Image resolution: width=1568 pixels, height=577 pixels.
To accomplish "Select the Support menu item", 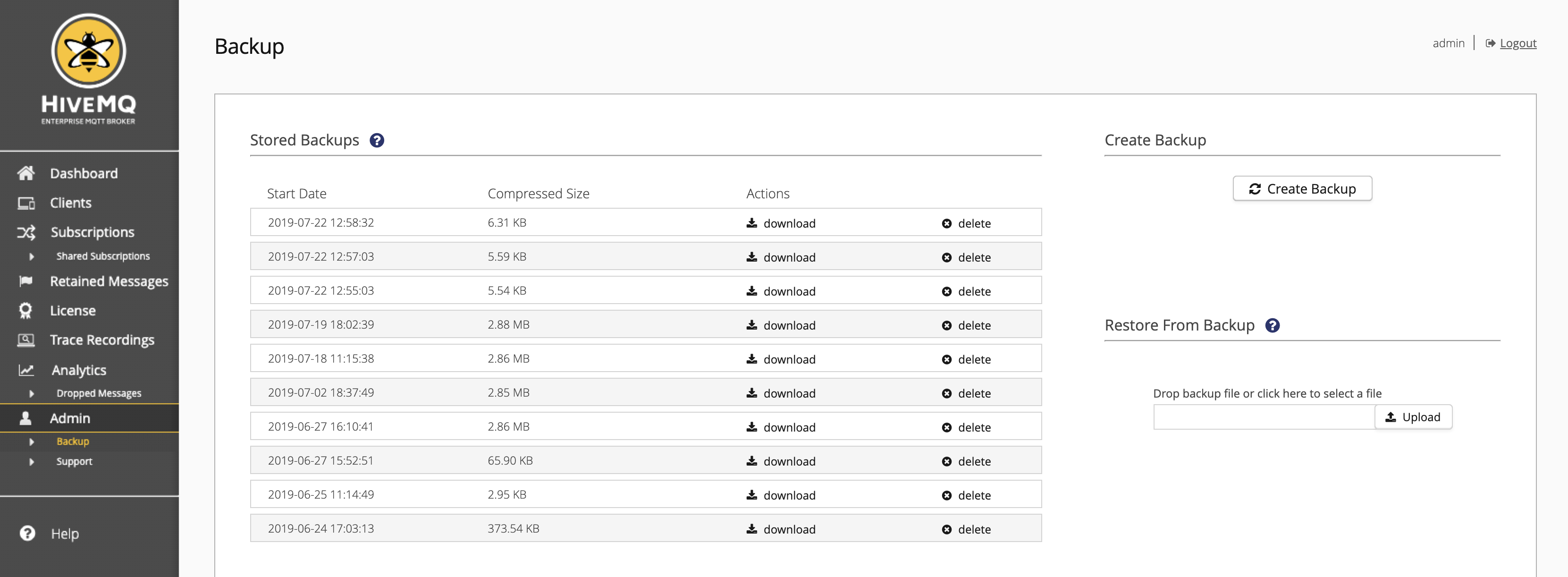I will [74, 461].
